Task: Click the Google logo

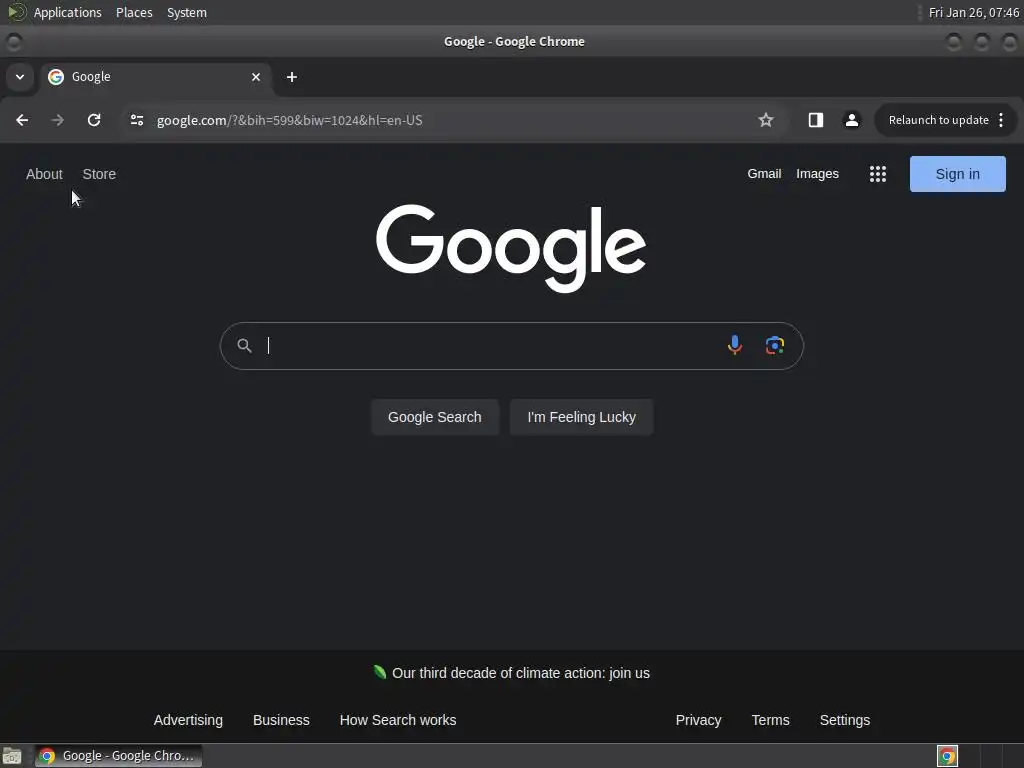Action: point(511,248)
